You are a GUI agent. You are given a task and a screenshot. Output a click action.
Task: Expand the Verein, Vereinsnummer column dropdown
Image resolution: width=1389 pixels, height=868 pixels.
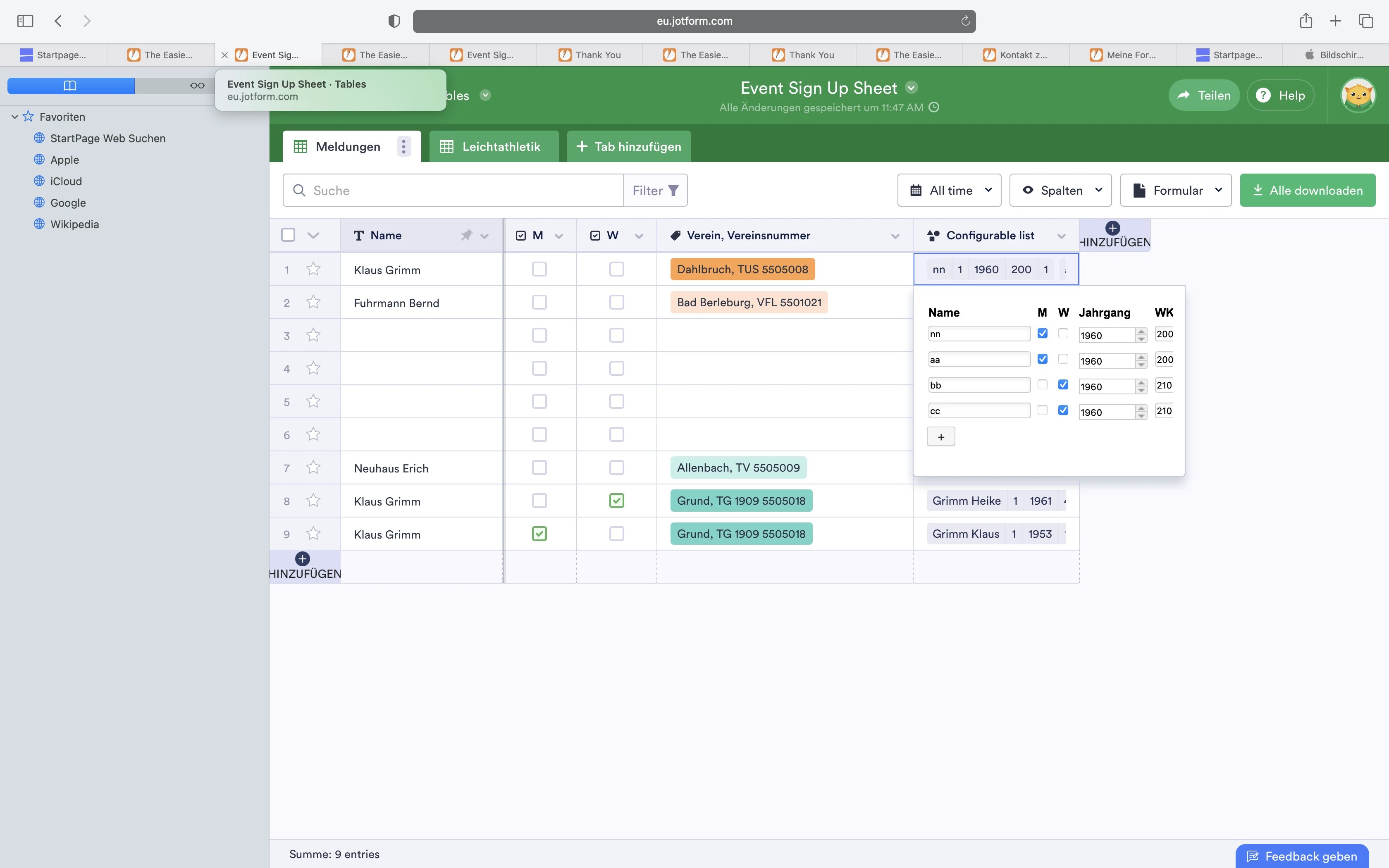pos(895,235)
